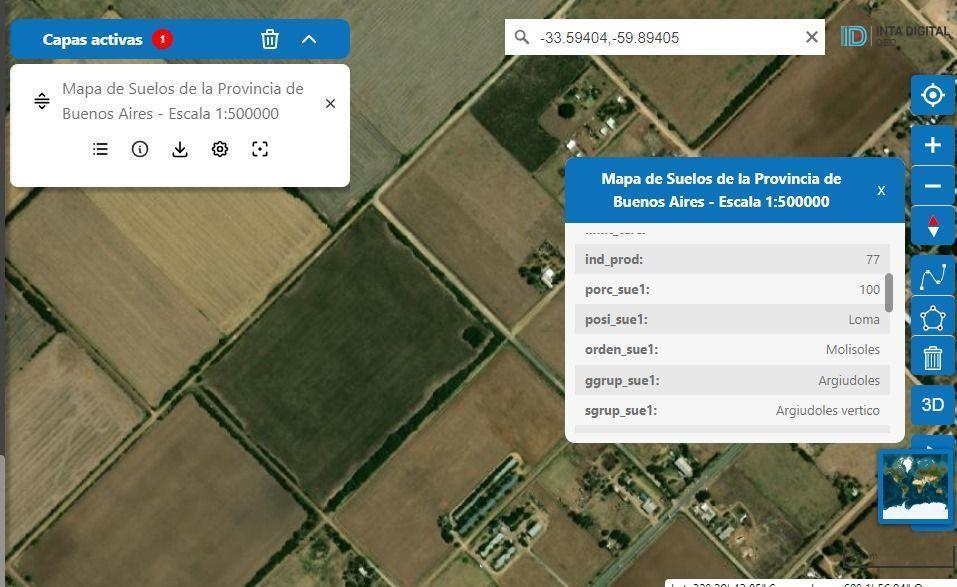Open soil map layer settings gear
The width and height of the screenshot is (957, 587).
pos(220,149)
